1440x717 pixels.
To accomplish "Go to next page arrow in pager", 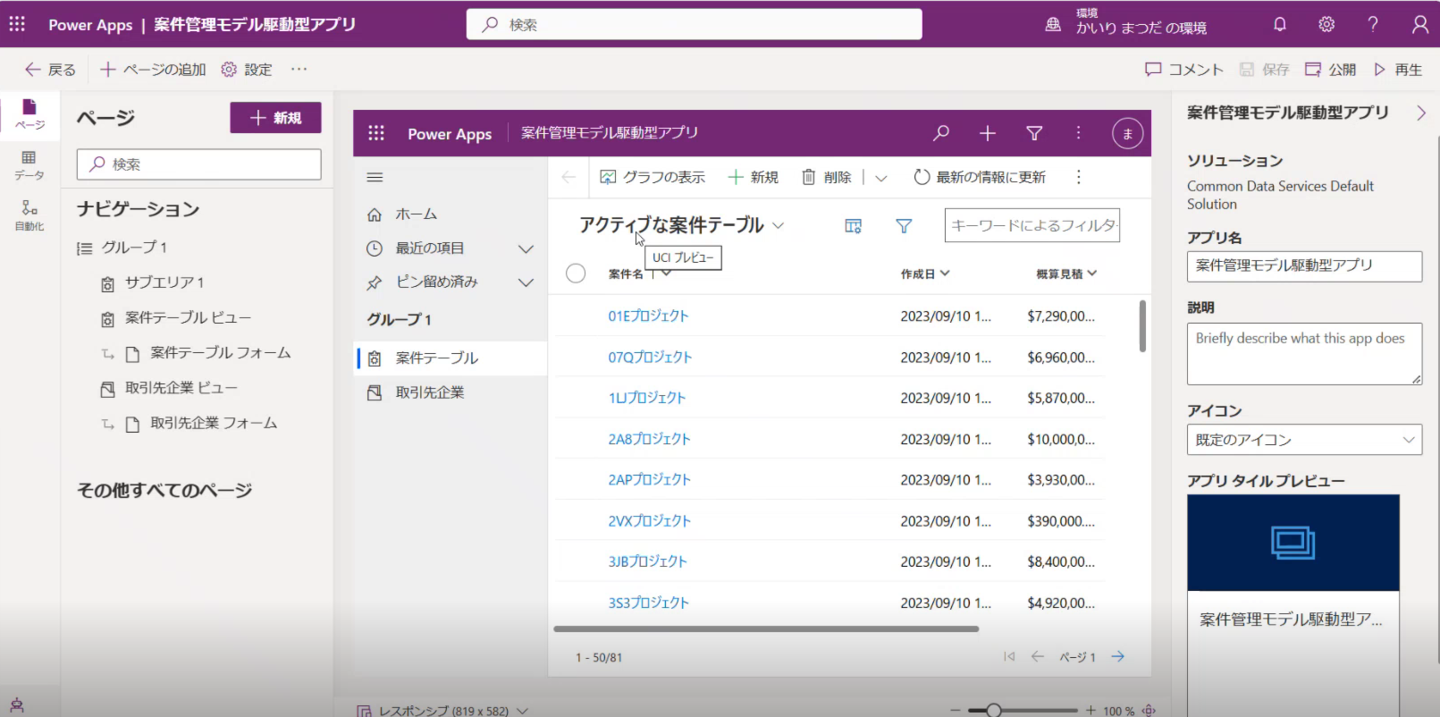I will point(1118,656).
